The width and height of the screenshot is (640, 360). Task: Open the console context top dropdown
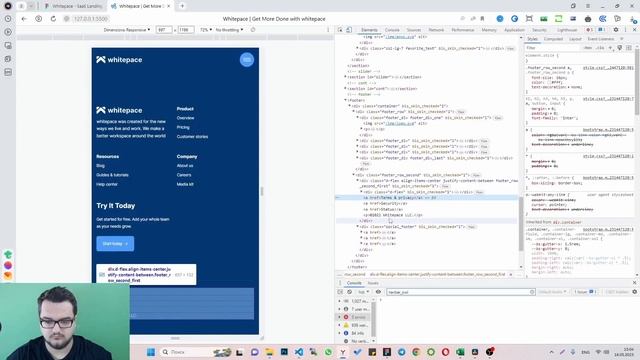pyautogui.click(x=363, y=292)
